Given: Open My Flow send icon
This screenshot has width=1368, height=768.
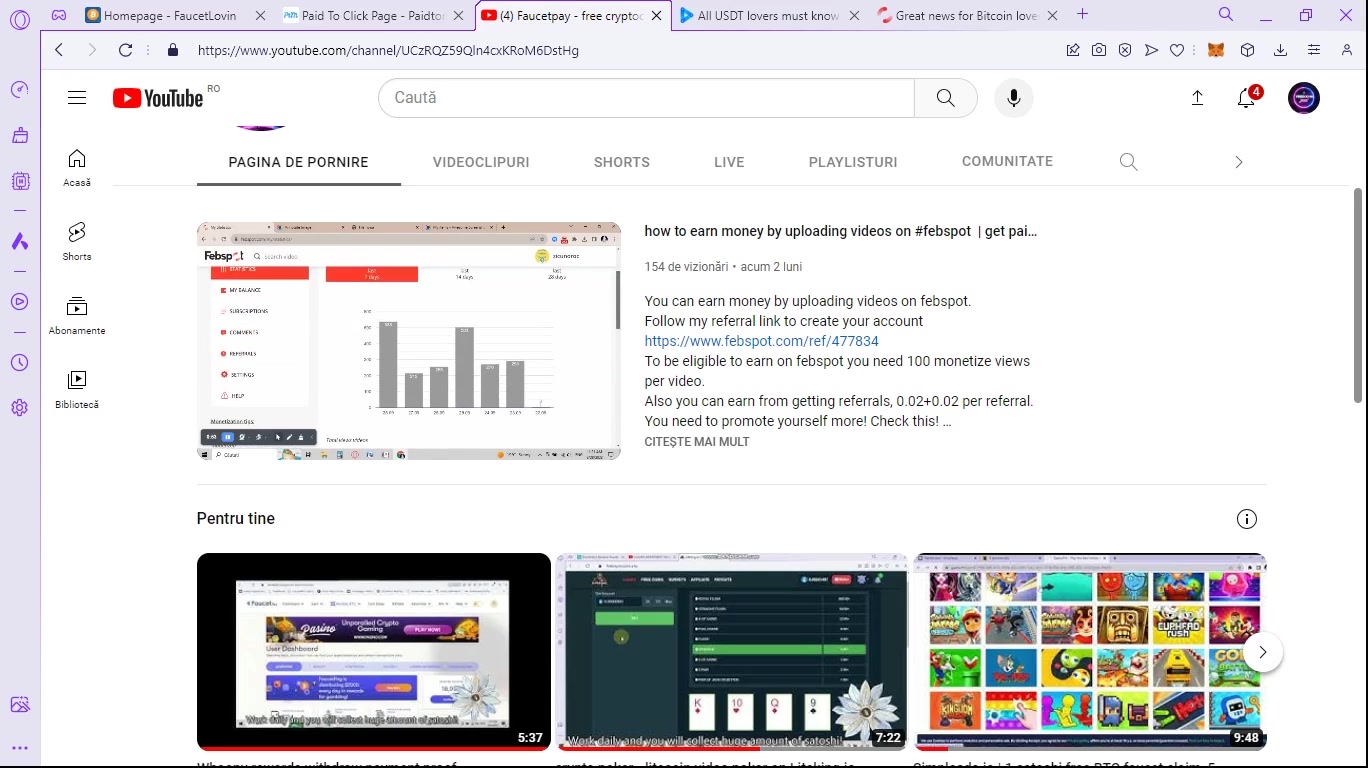Looking at the screenshot, I should coord(1151,50).
